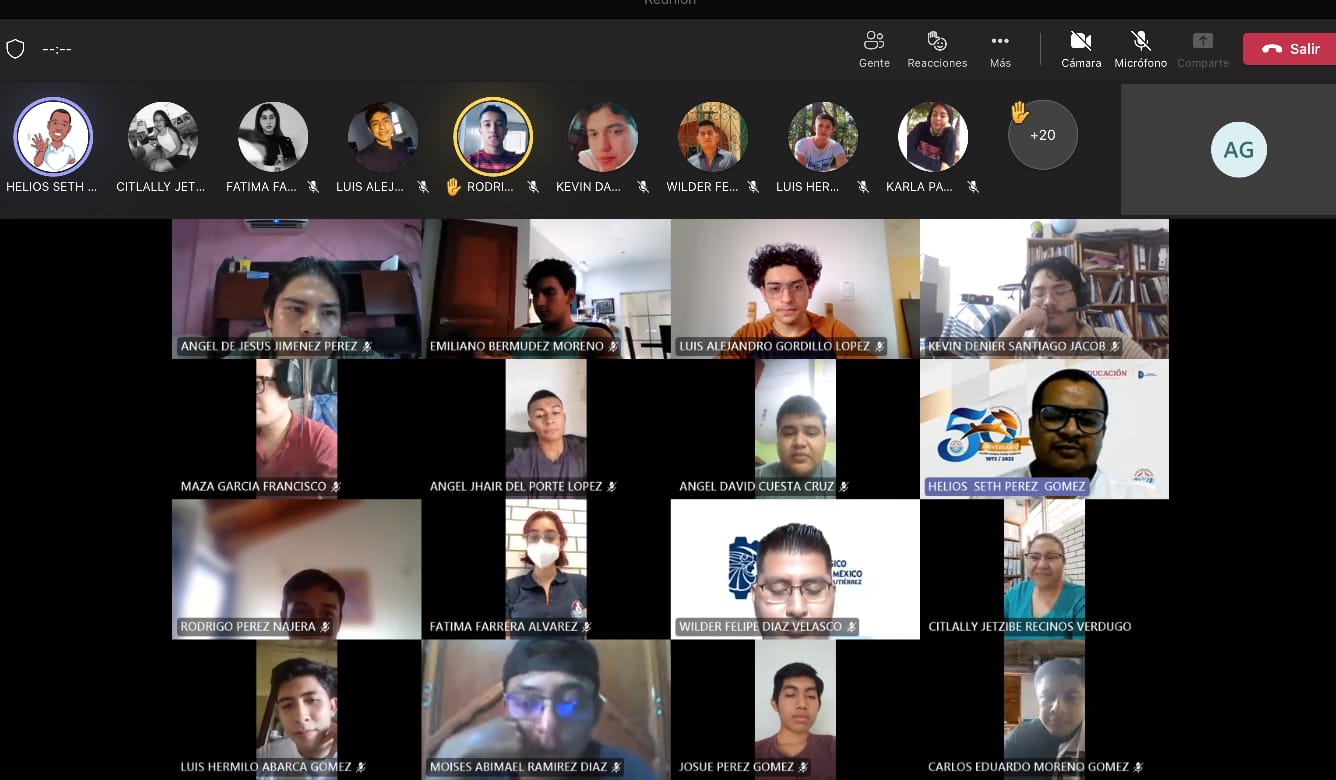
Task: Click mic icon beside Carlos Eduardo Moreno Gomez
Action: [x=1138, y=767]
